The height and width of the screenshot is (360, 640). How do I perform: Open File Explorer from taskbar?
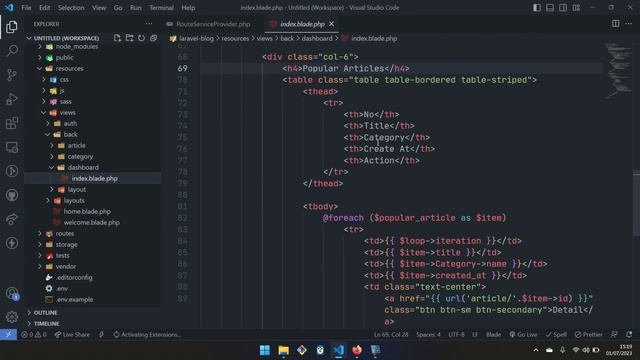coord(283,350)
